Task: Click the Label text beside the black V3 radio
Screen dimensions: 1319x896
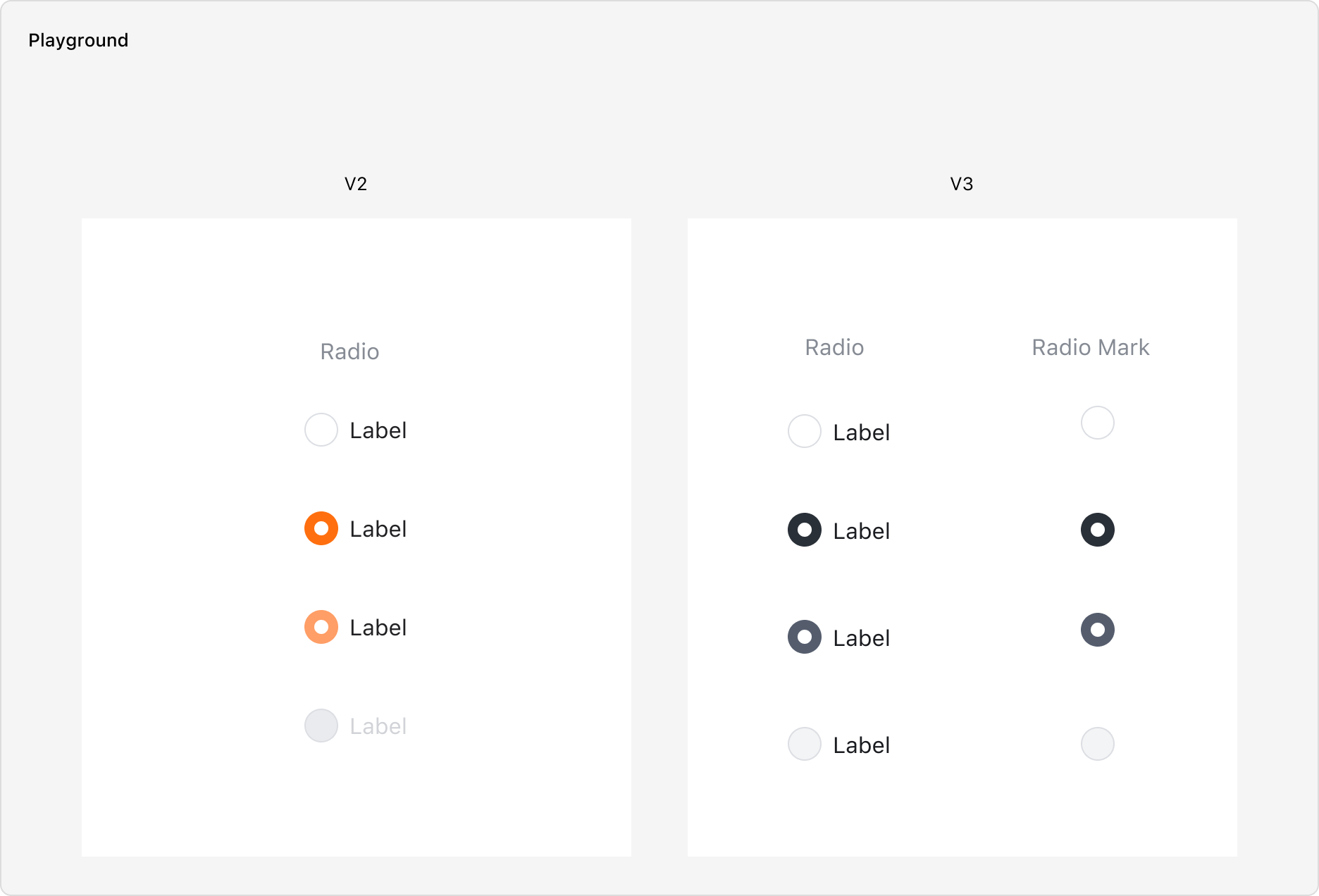Action: (862, 531)
